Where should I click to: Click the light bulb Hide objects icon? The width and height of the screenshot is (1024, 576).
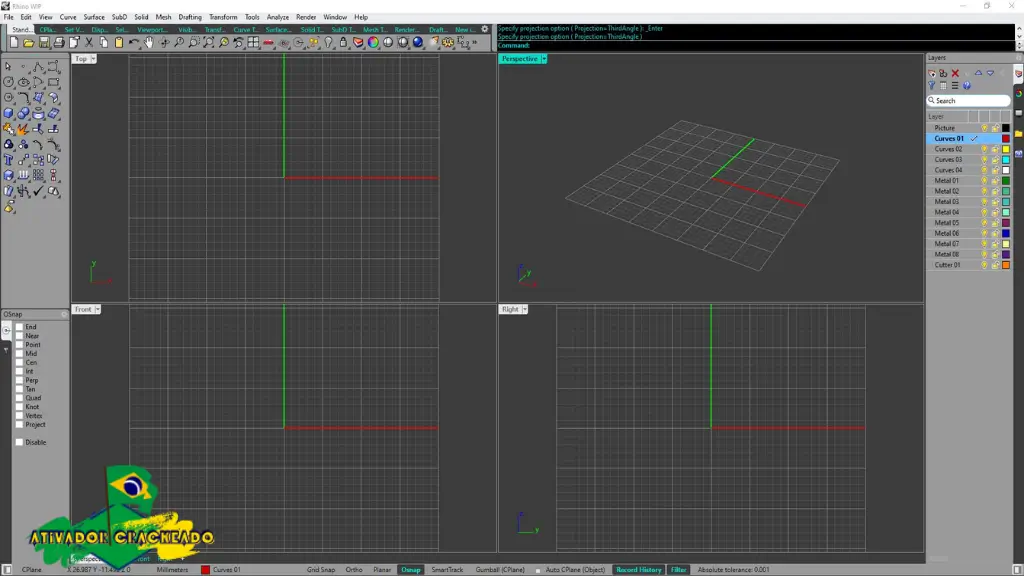[328, 42]
